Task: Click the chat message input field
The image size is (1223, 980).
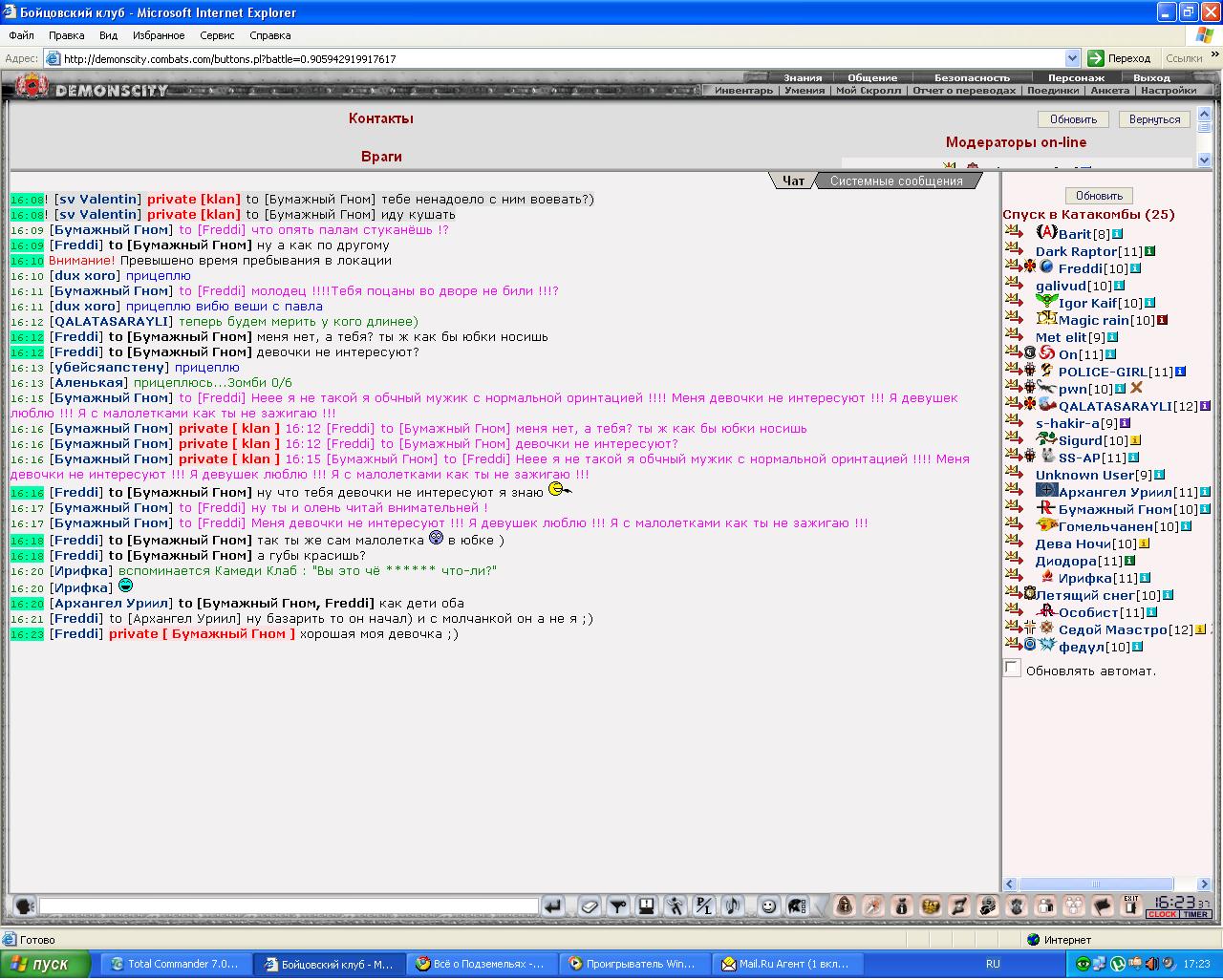Action: pyautogui.click(x=289, y=905)
